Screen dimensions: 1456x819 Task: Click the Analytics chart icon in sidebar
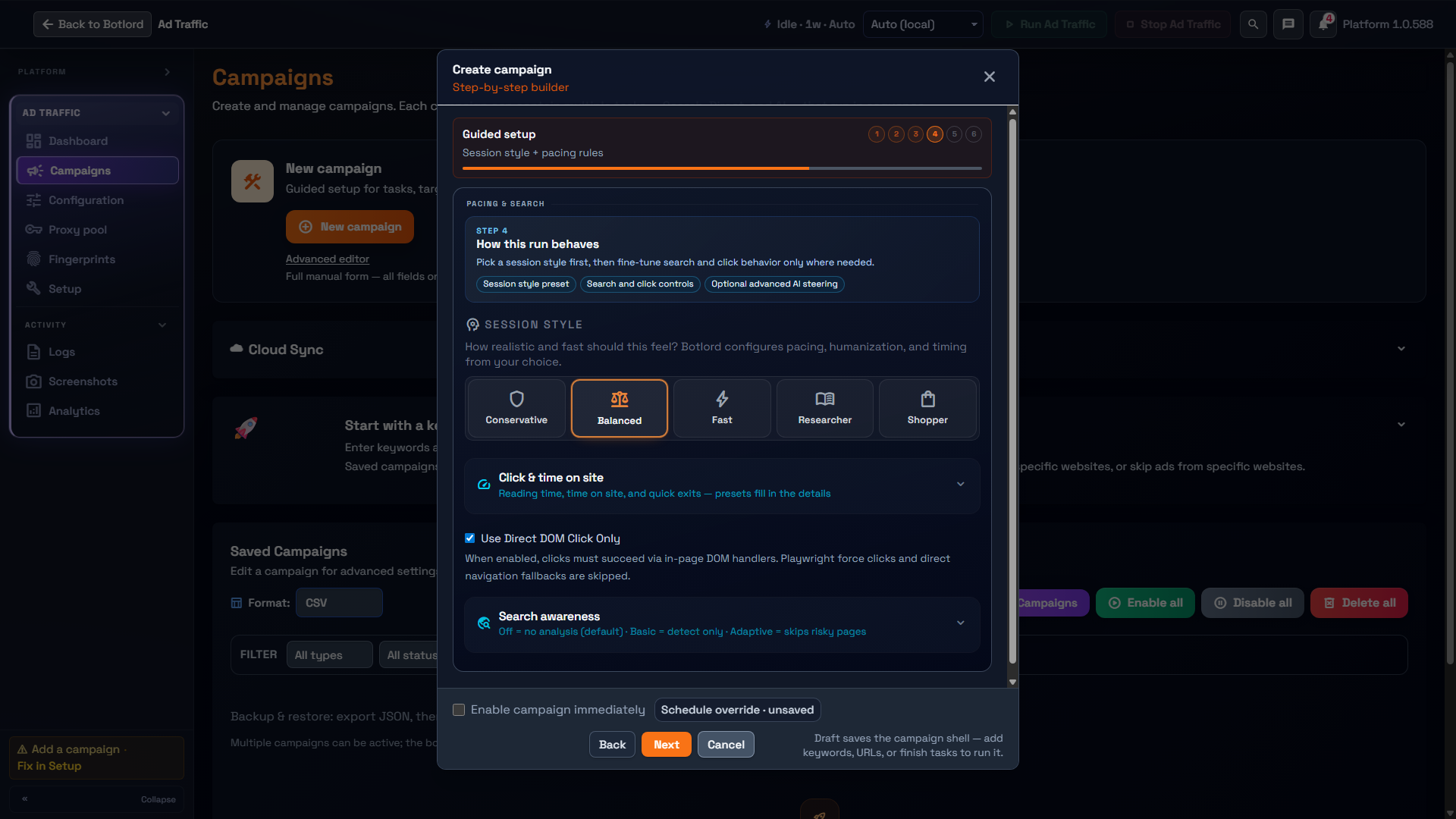[x=33, y=410]
